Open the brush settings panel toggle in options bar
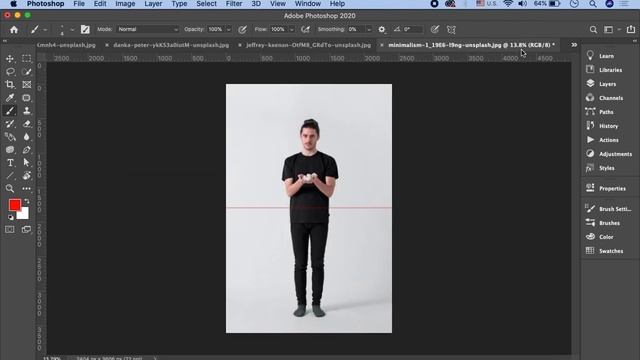 (85, 29)
